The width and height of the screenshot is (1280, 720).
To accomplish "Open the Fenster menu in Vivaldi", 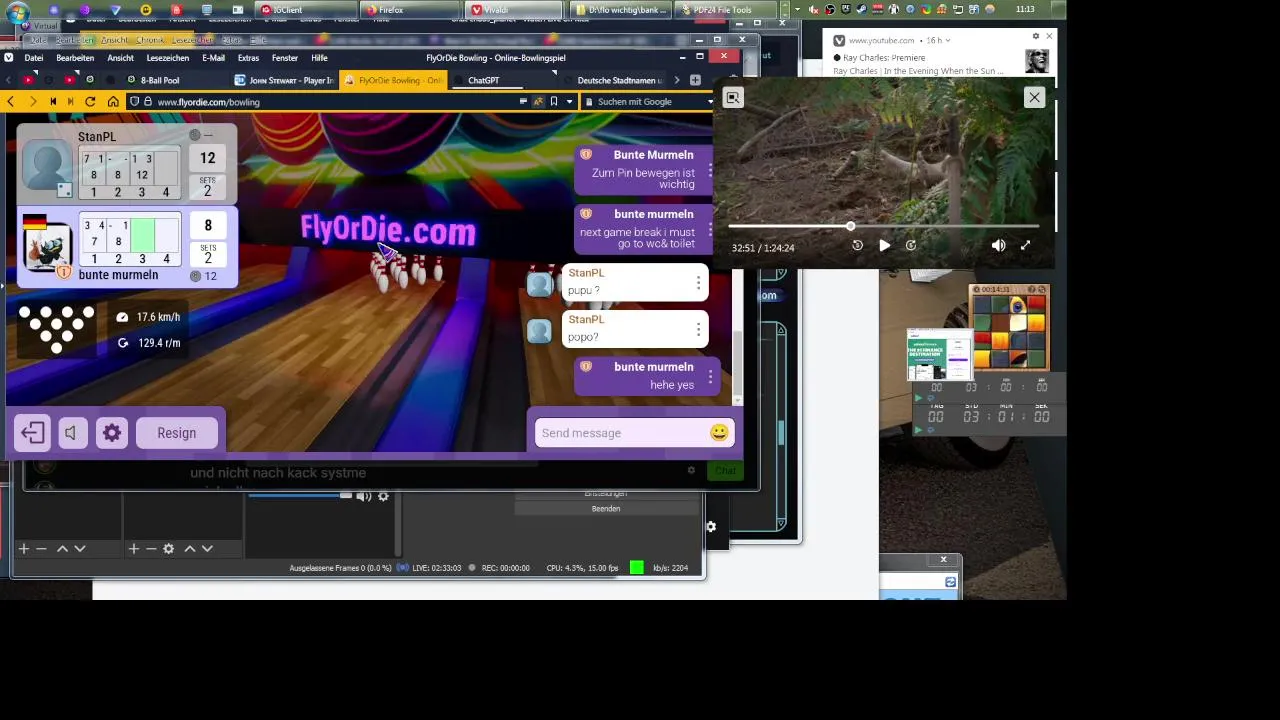I will pos(285,58).
